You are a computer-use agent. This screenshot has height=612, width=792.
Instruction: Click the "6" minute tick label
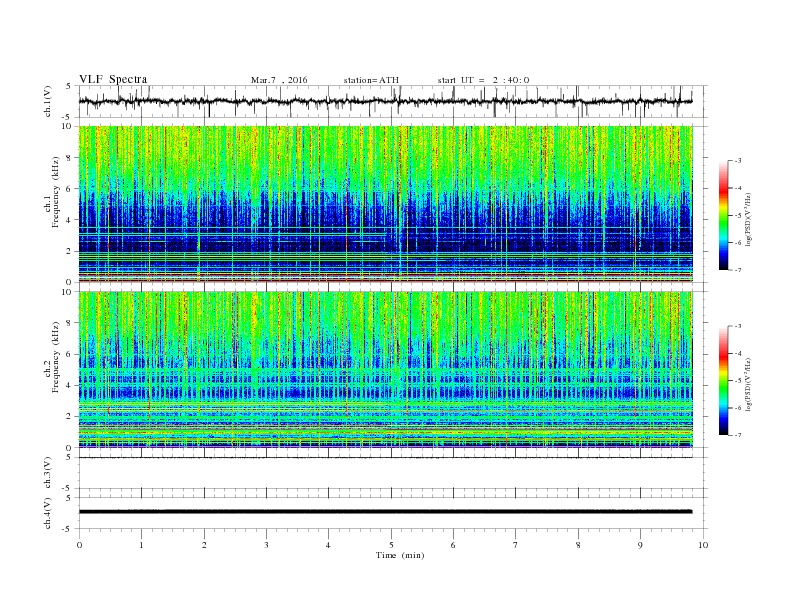point(453,545)
